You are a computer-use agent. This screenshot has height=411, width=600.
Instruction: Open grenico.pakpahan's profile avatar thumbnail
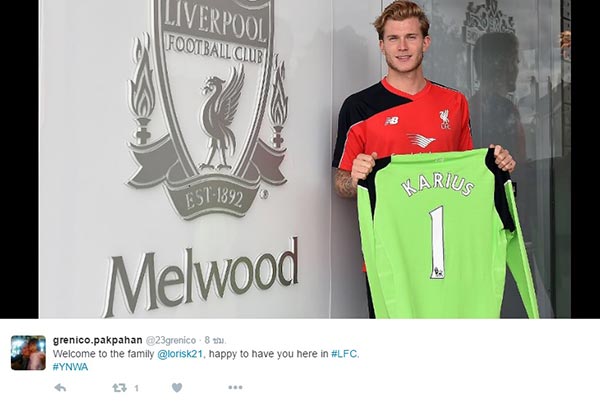coord(28,353)
